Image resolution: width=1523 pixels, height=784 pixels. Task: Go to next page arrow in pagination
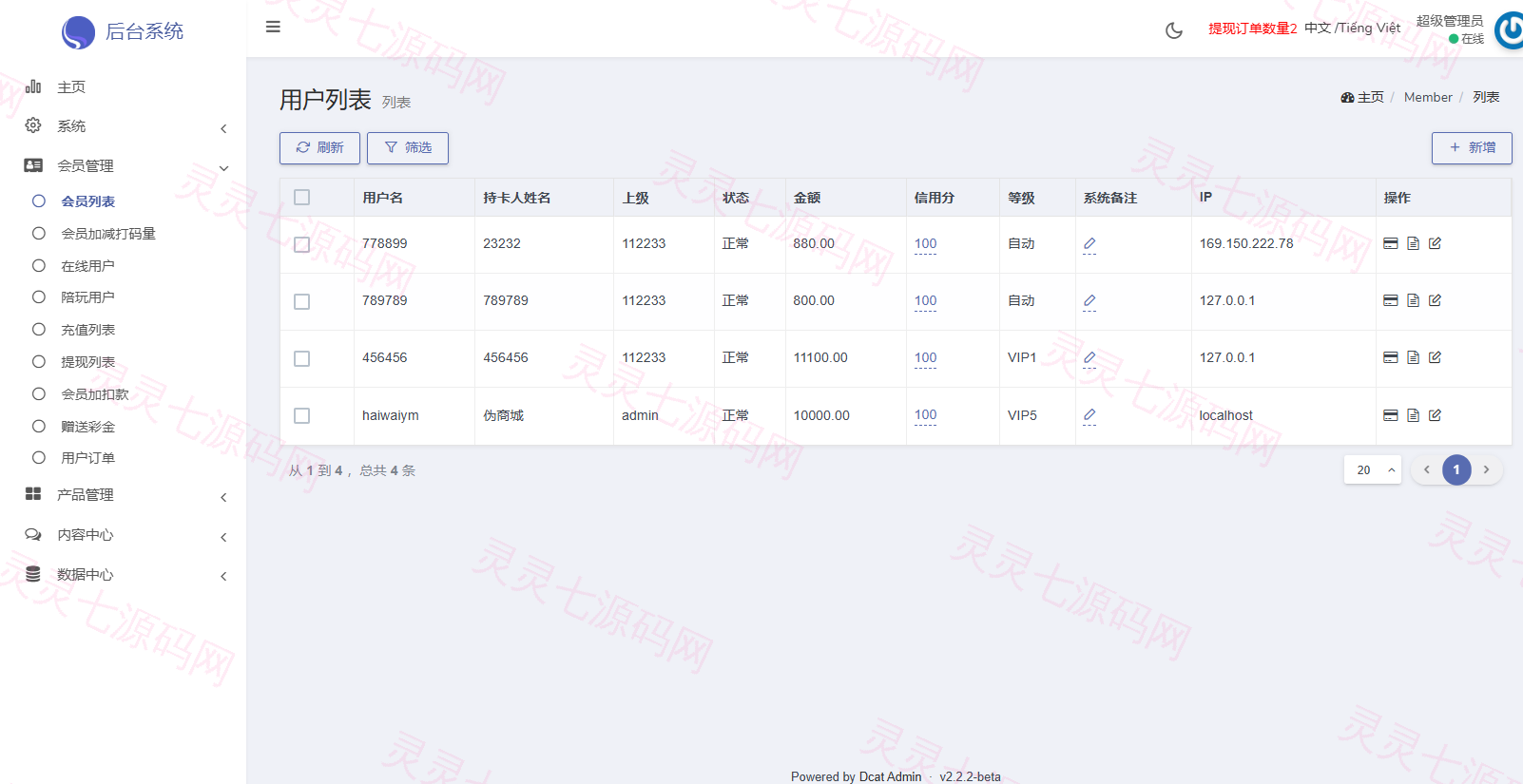click(1486, 469)
